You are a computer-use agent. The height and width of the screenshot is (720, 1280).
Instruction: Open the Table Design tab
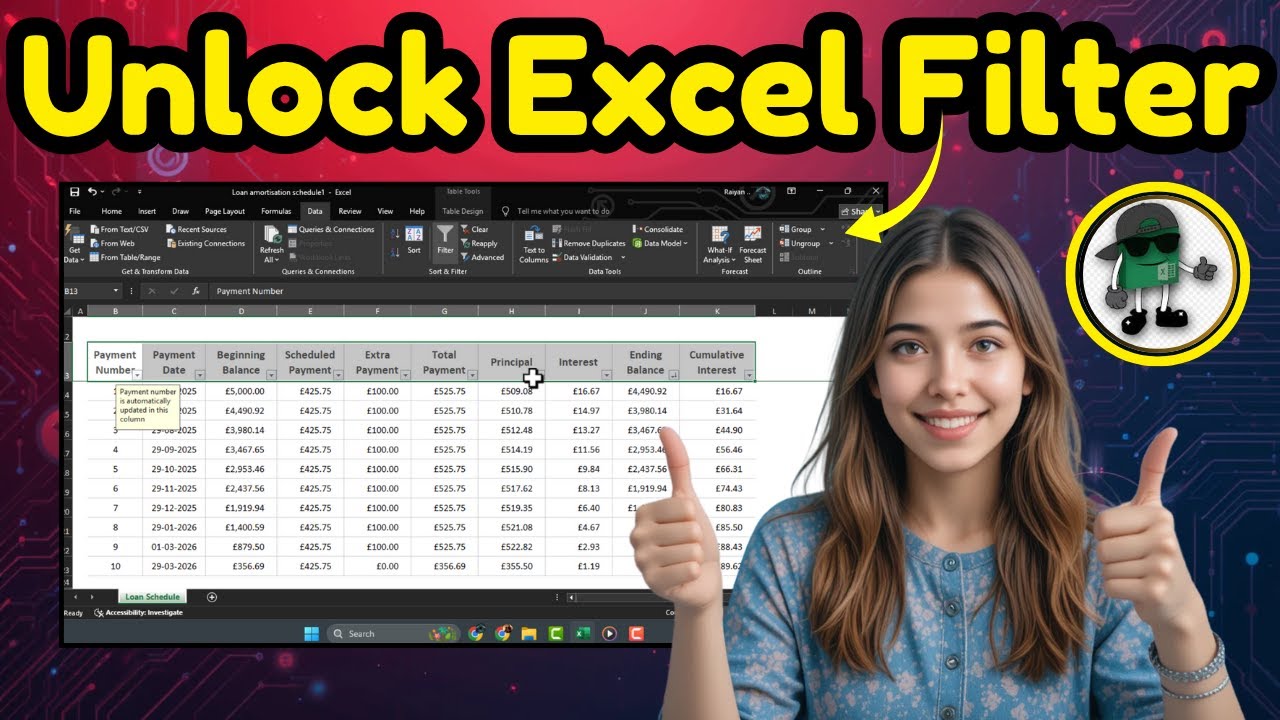[x=463, y=211]
